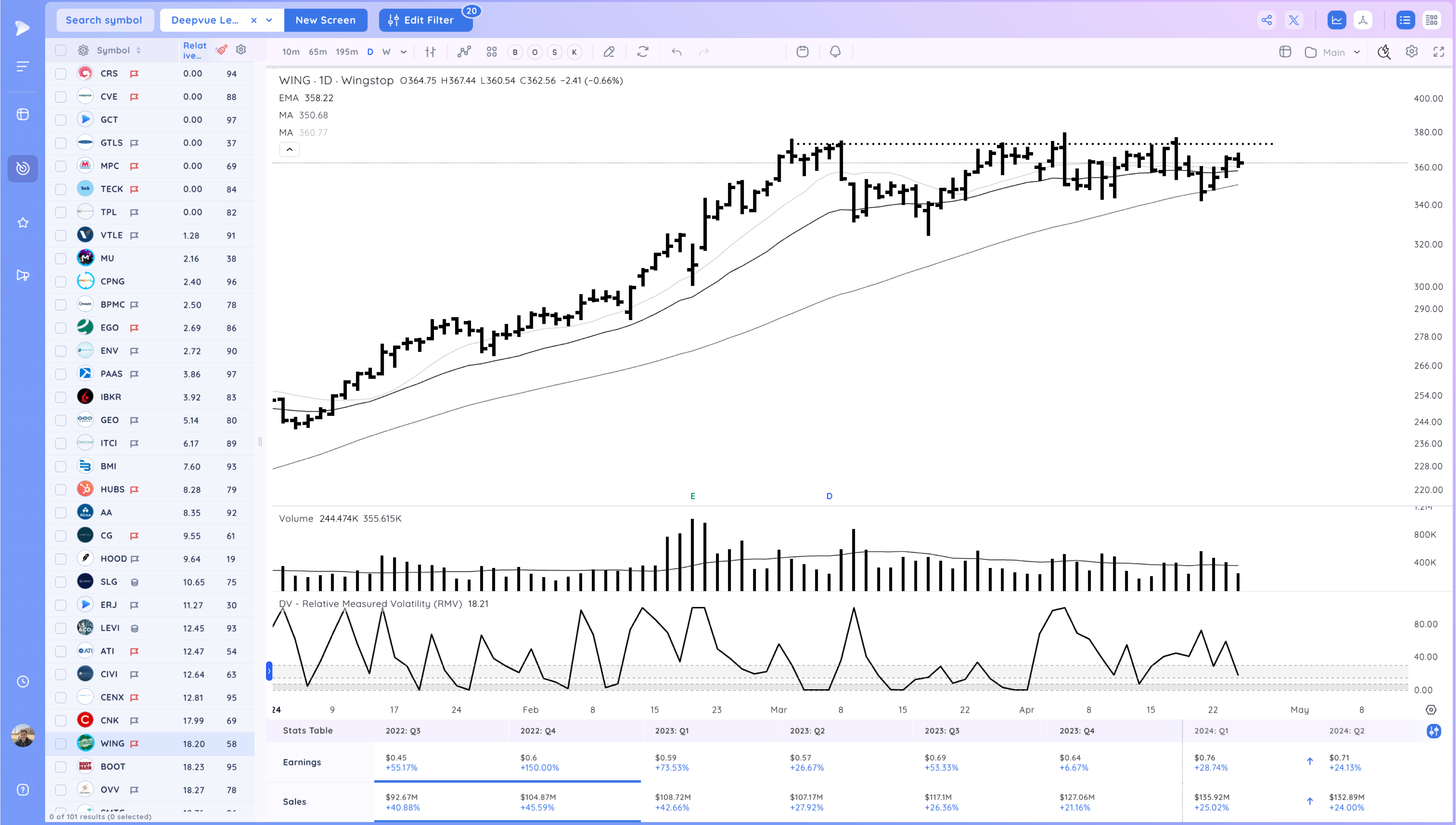Image resolution: width=1456 pixels, height=825 pixels.
Task: Select the CPNG row in watchlist
Action: (150, 281)
